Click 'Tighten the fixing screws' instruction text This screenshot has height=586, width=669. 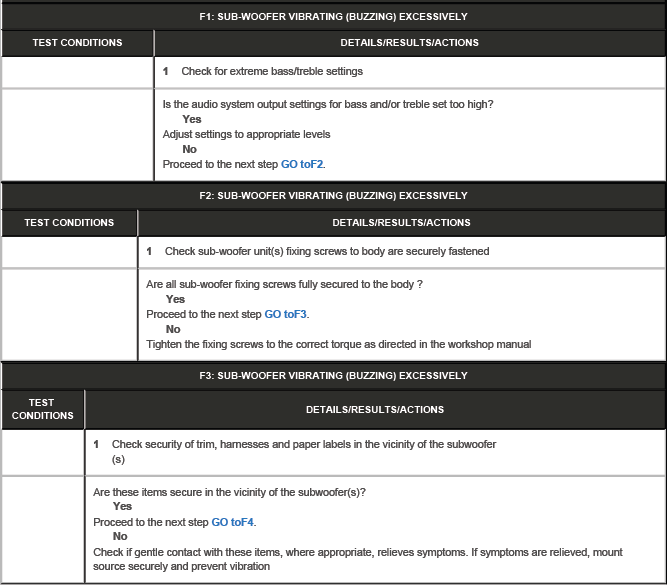338,344
